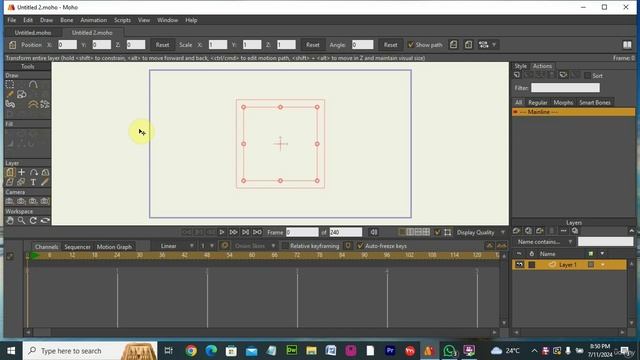Image resolution: width=640 pixels, height=360 pixels.
Task: Select the Orbit Workspace tool
Action: pos(45,220)
